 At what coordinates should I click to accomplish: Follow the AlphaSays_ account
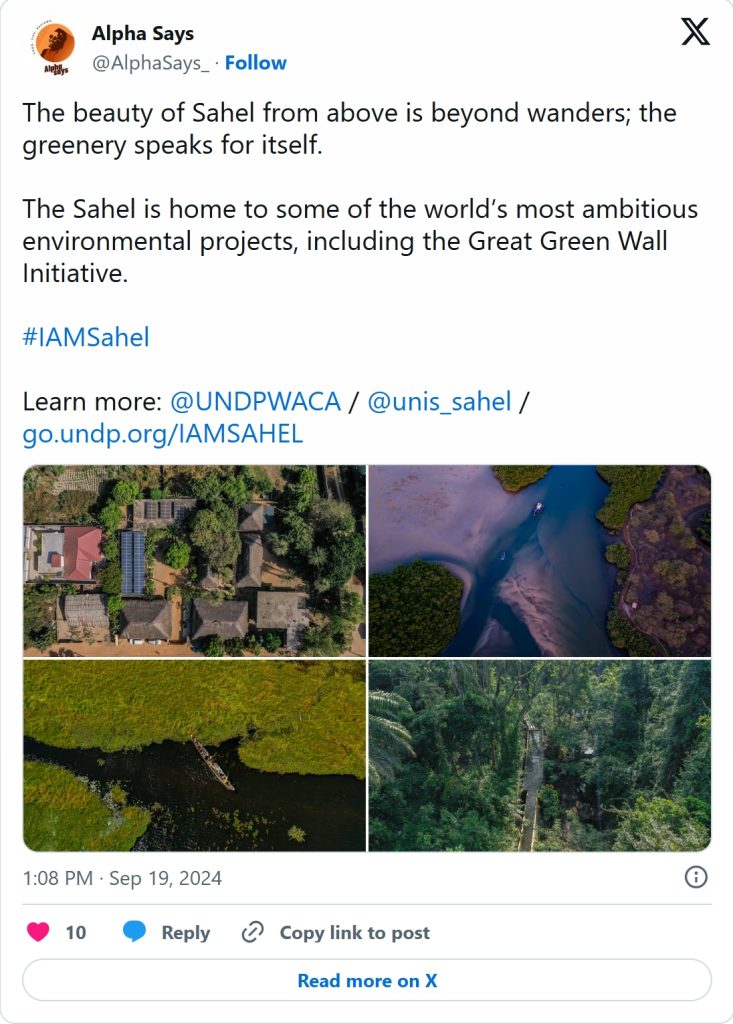tap(255, 63)
